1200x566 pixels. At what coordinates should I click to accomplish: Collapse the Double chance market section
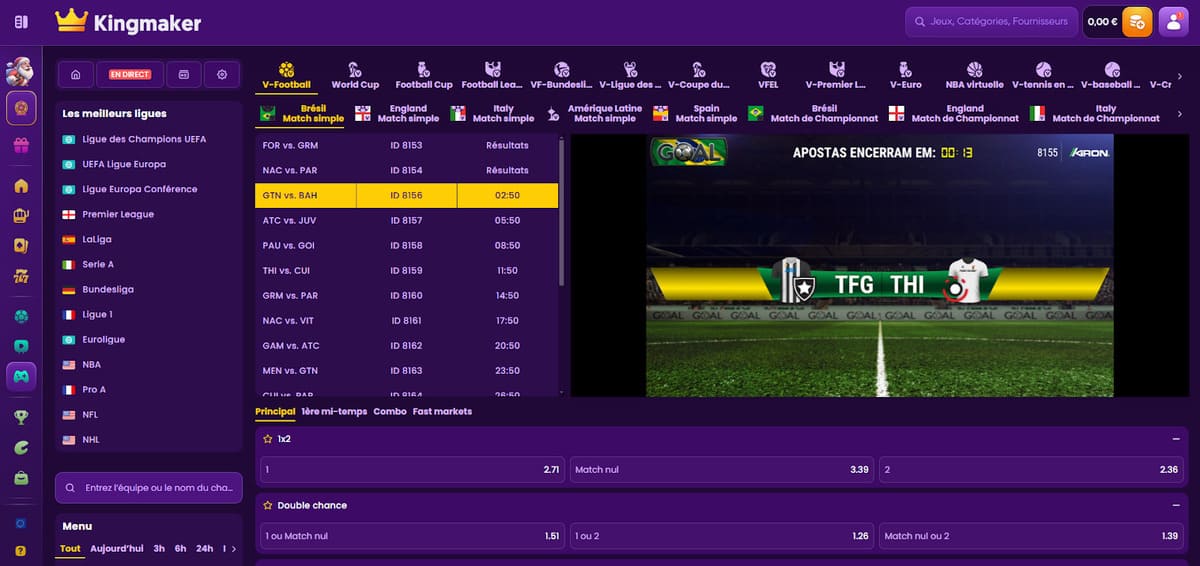coord(1176,506)
